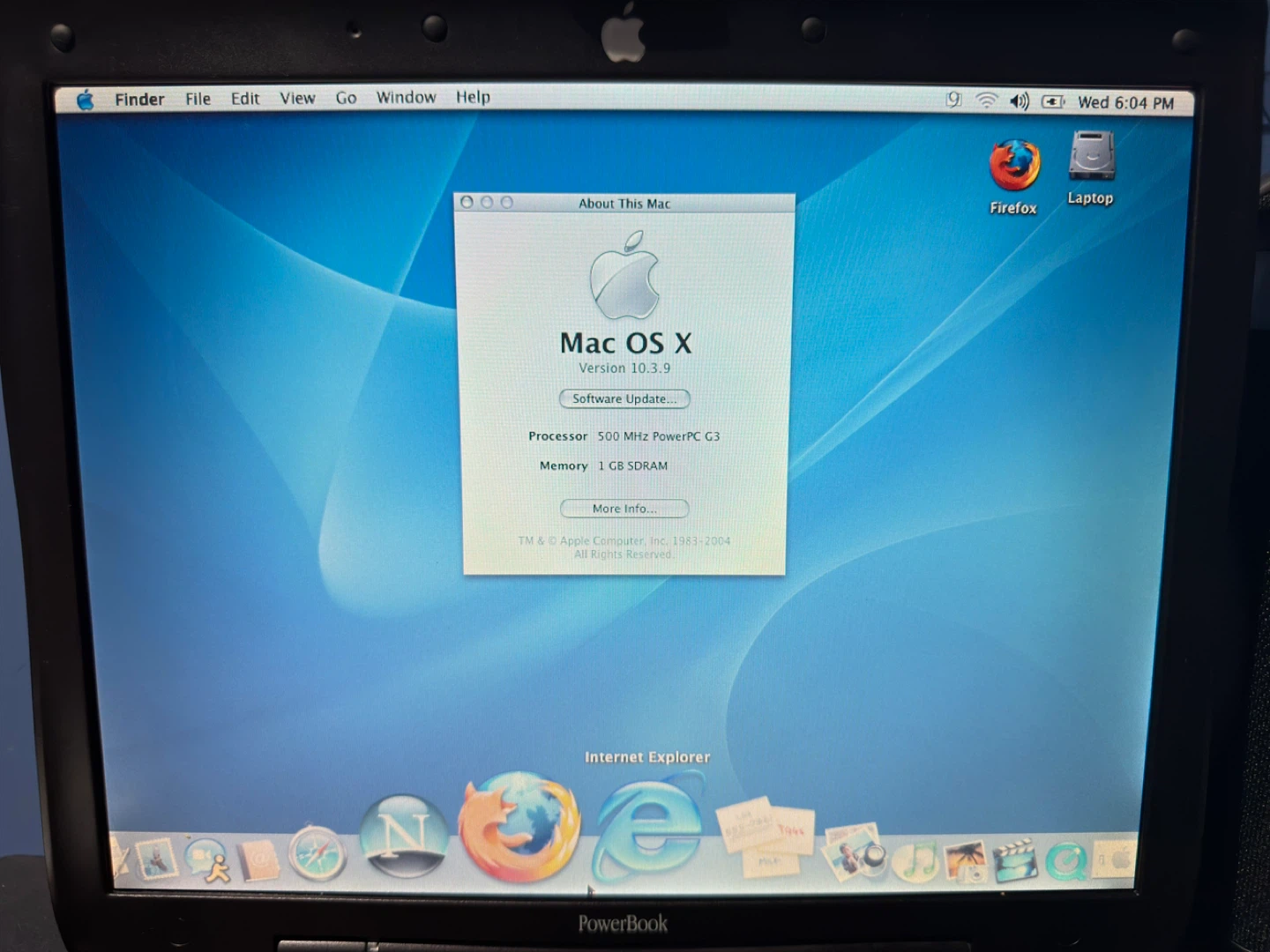Image resolution: width=1270 pixels, height=952 pixels.
Task: Open the Window menu
Action: tap(406, 97)
